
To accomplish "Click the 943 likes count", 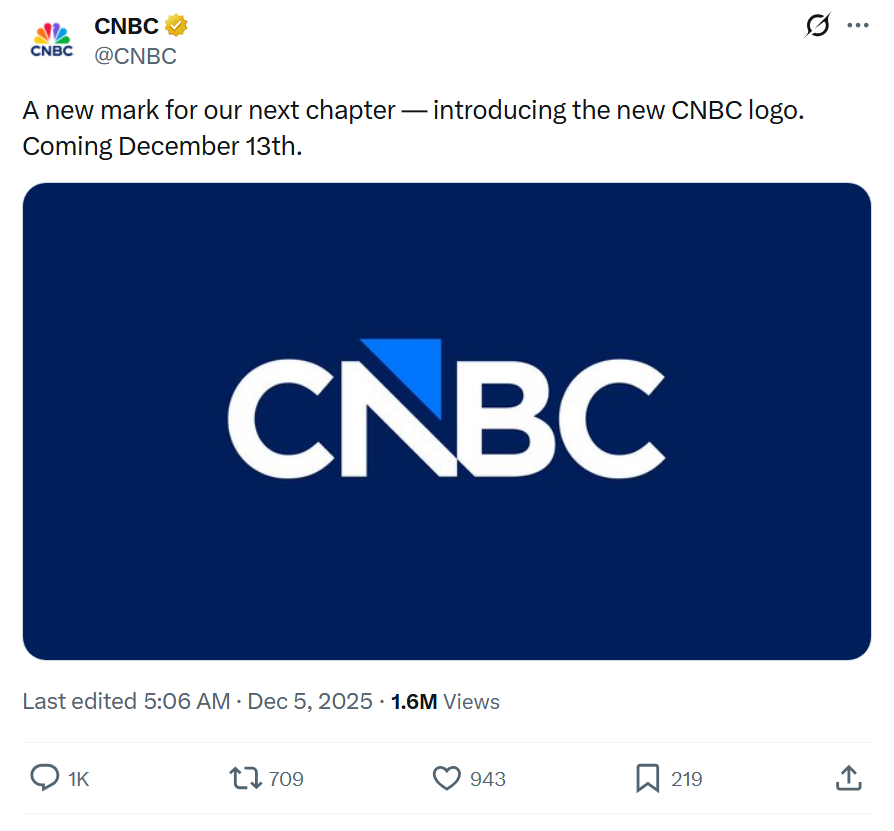I will (488, 779).
